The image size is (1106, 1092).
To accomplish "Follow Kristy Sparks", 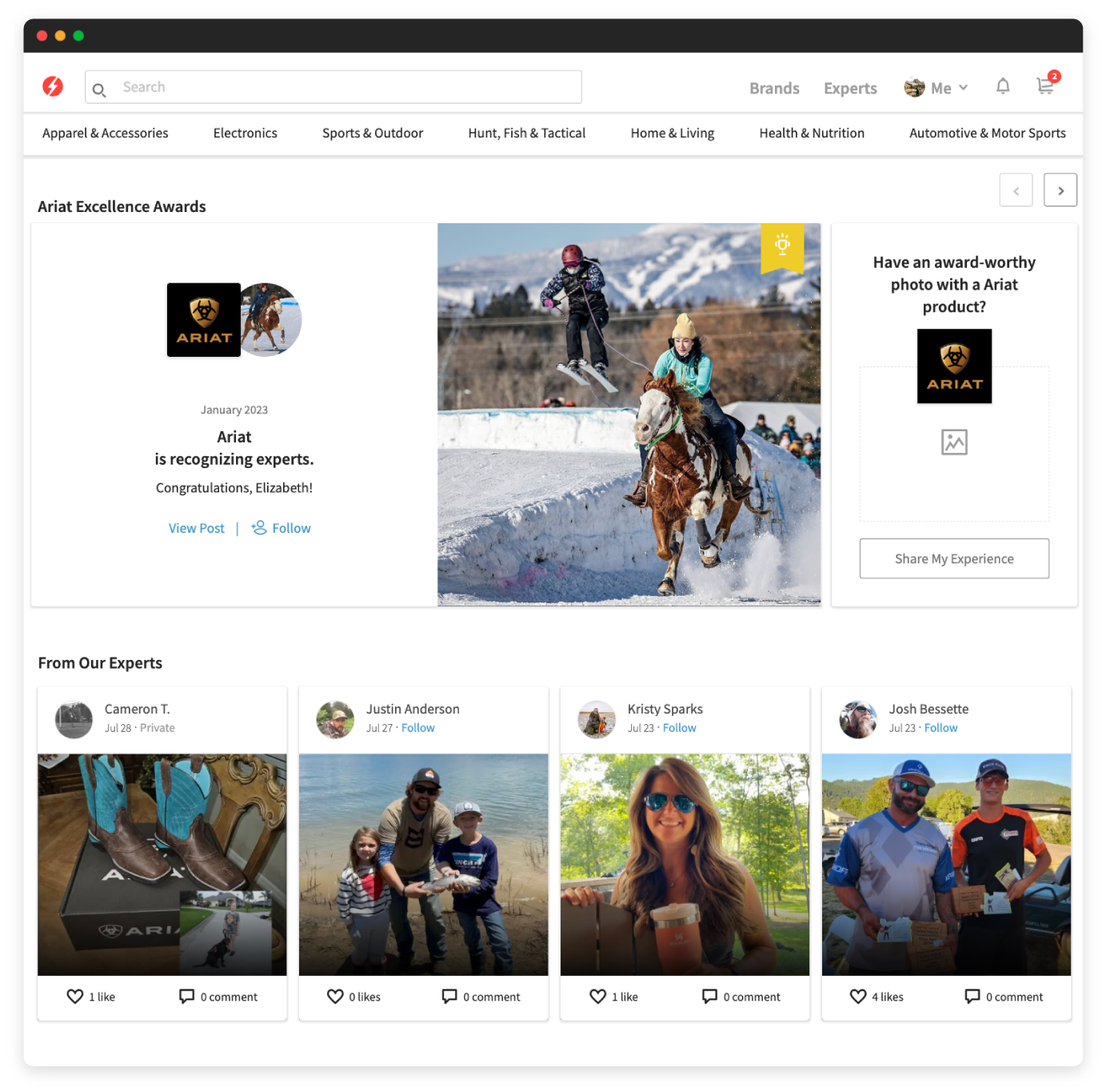I will click(680, 728).
